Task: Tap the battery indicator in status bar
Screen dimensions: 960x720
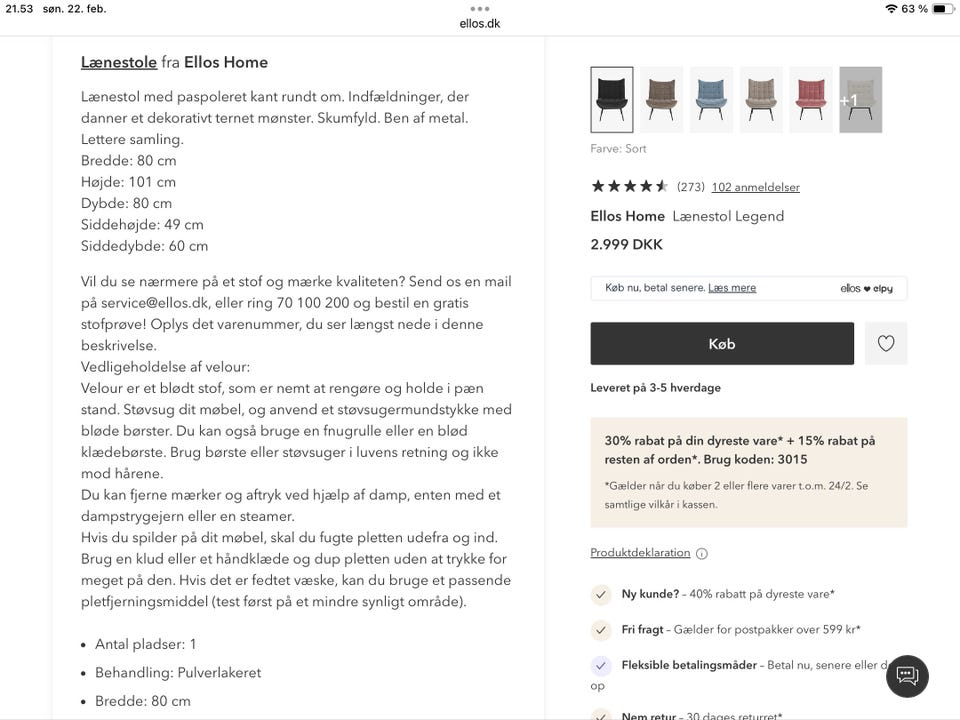Action: (943, 9)
